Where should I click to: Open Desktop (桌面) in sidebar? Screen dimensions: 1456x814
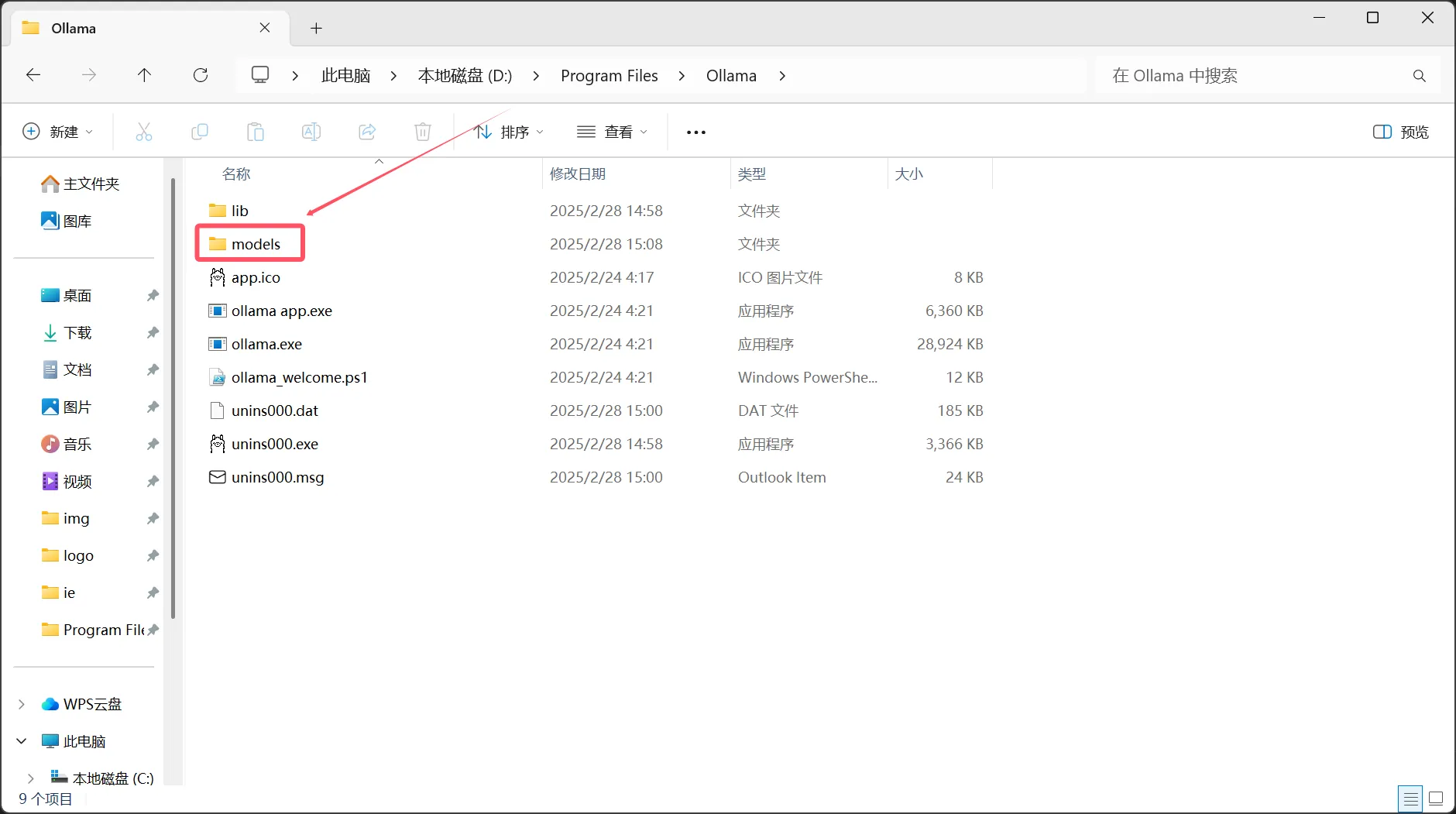67,295
